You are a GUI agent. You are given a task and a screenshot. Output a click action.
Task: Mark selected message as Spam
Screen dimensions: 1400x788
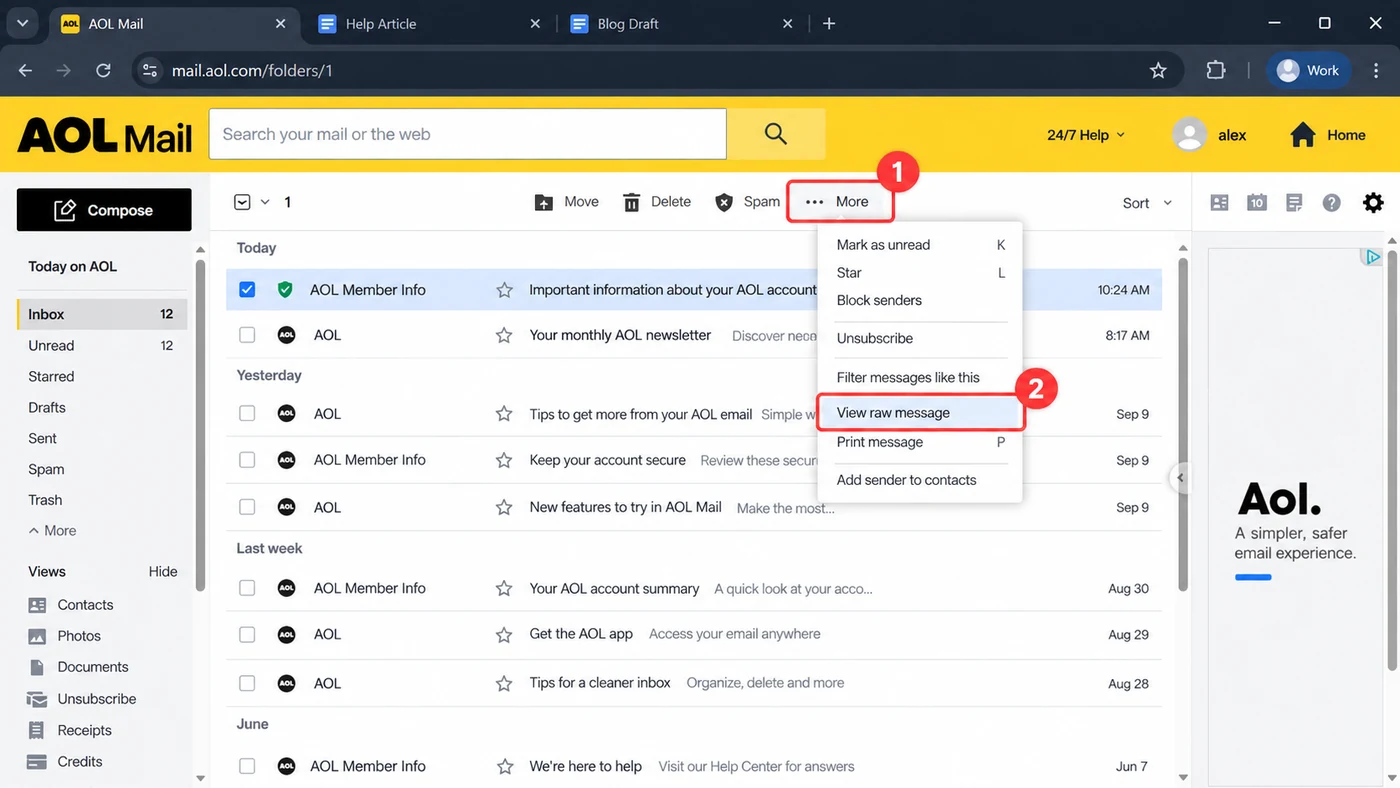[x=747, y=202]
